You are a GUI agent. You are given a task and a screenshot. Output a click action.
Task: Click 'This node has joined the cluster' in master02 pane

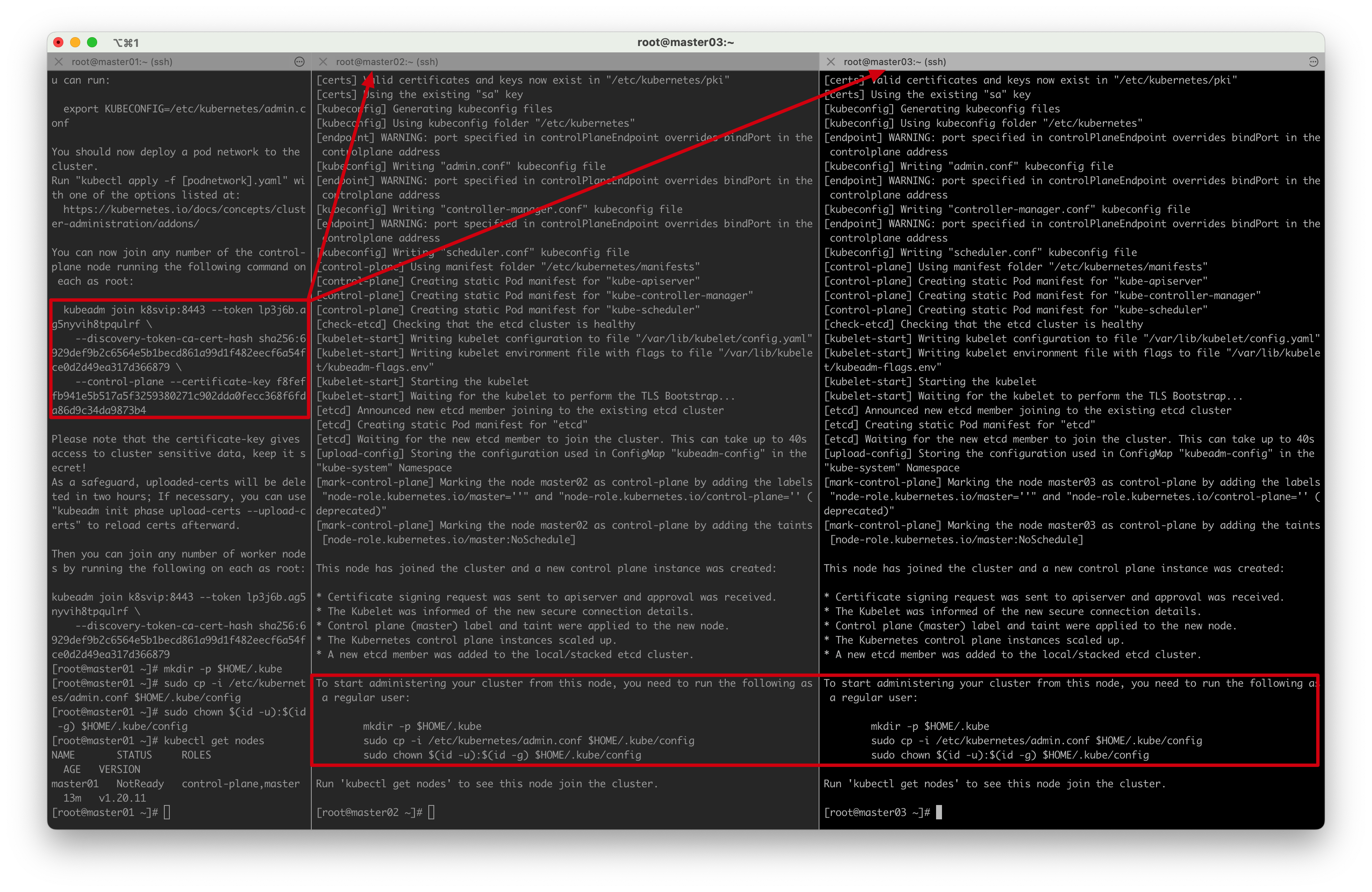[x=547, y=569]
